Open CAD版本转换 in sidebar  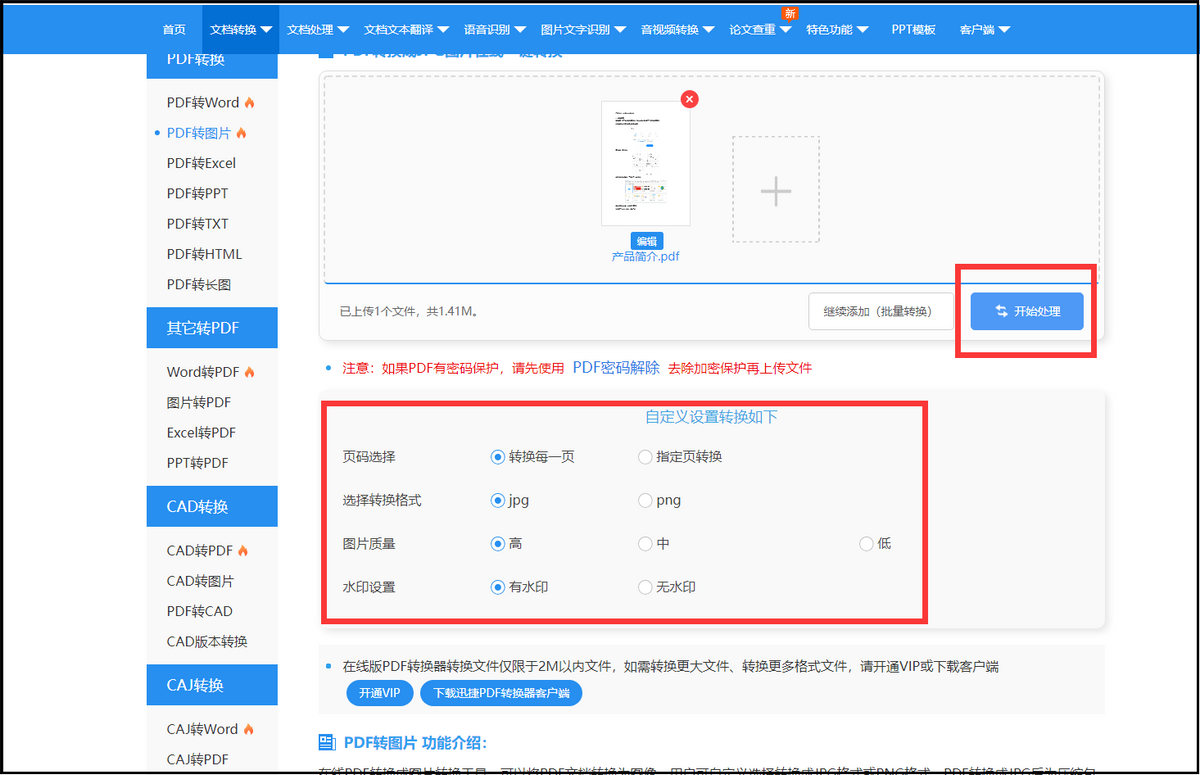click(207, 642)
